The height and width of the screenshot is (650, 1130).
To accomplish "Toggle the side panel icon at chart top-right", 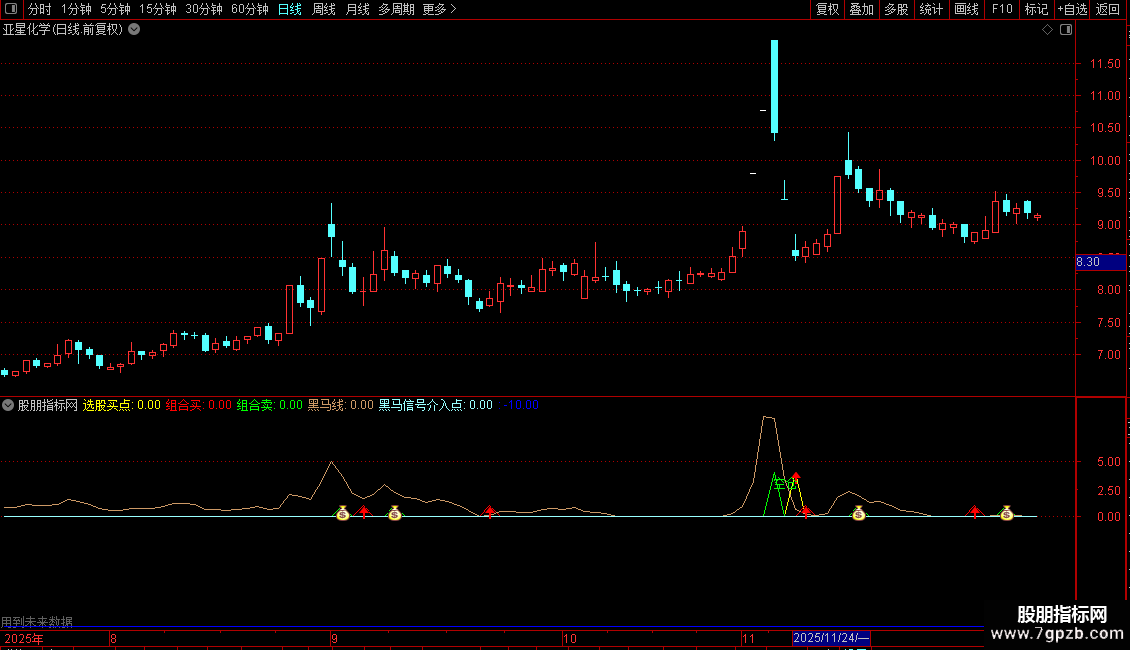I will point(1066,30).
